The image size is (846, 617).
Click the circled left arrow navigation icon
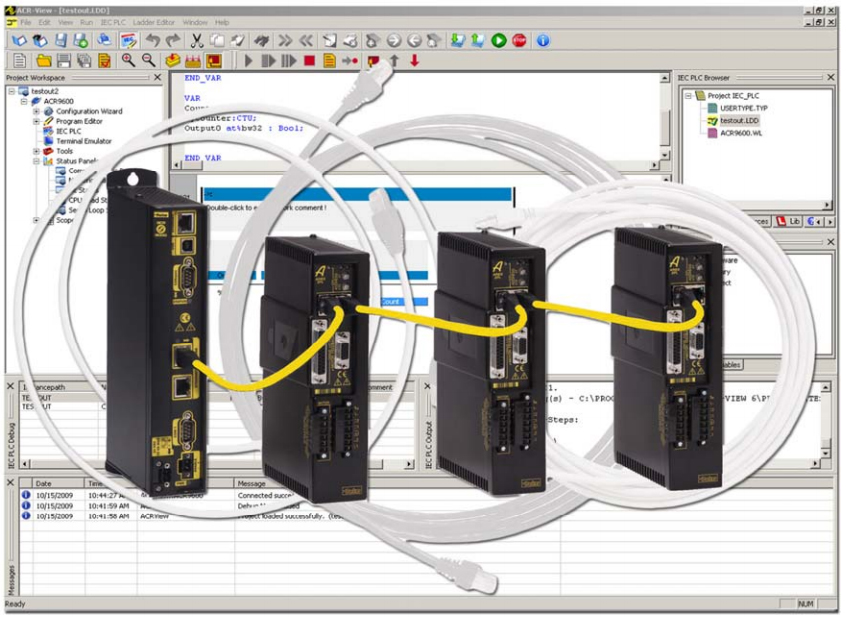tap(414, 40)
